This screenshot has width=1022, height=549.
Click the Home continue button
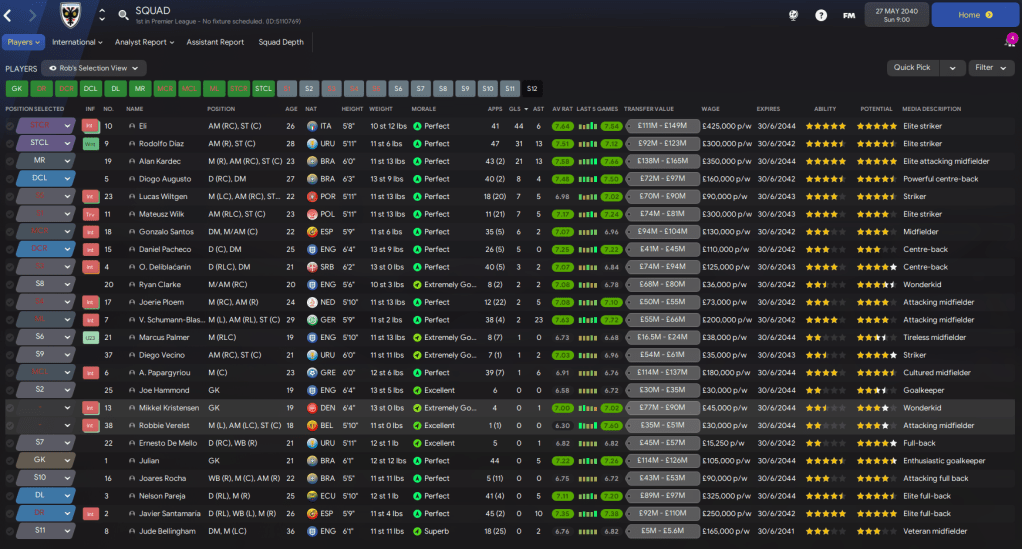click(x=974, y=15)
